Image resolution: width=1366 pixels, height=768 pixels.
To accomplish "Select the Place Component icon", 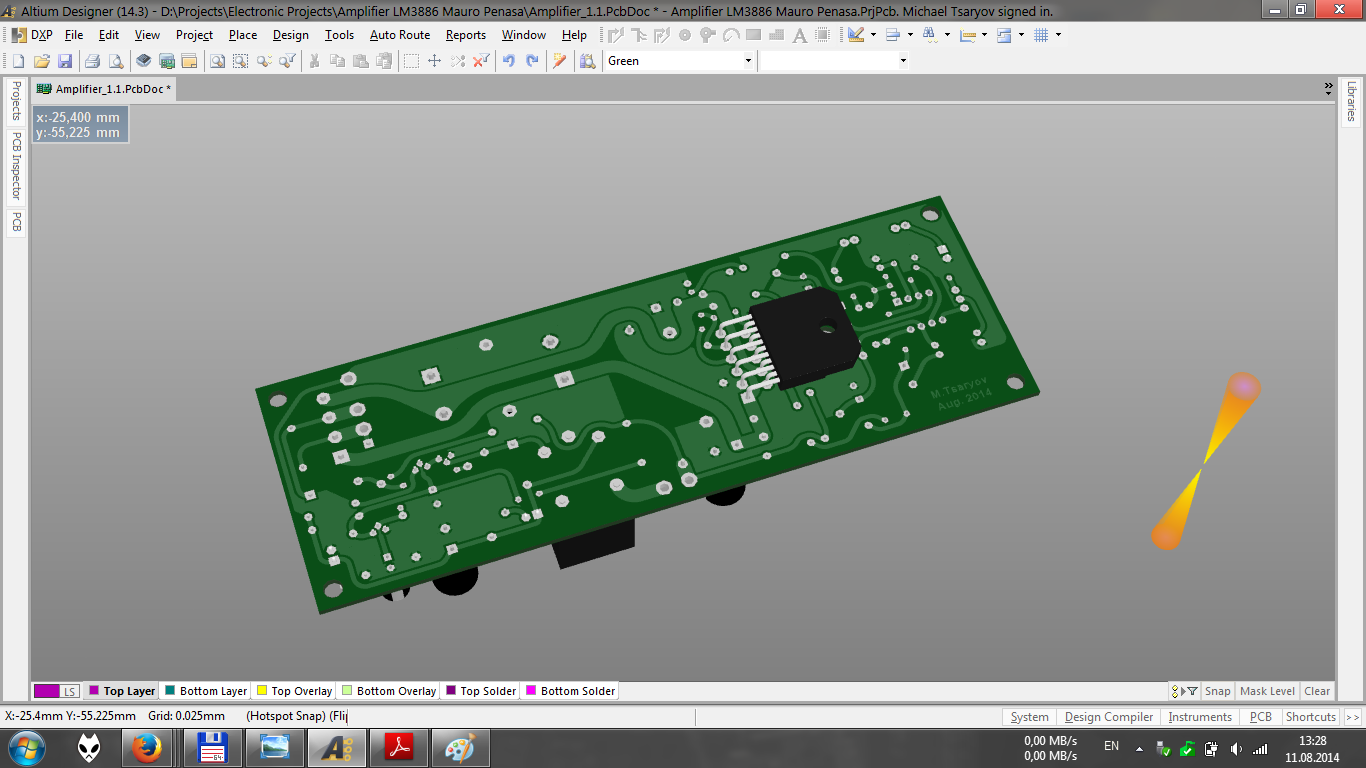I will [x=822, y=35].
